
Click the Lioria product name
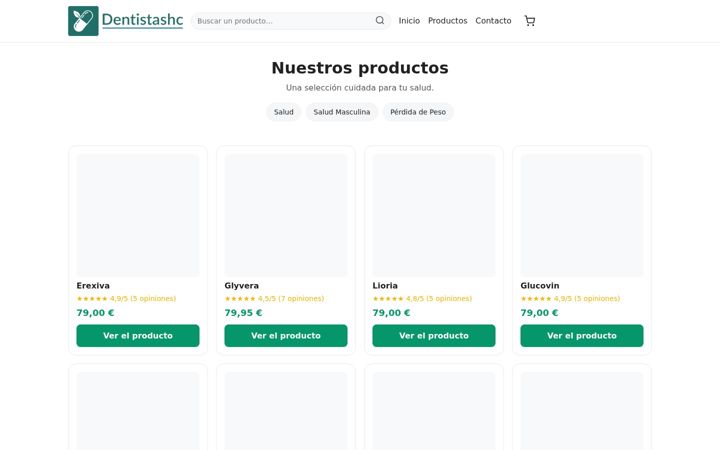pos(385,286)
